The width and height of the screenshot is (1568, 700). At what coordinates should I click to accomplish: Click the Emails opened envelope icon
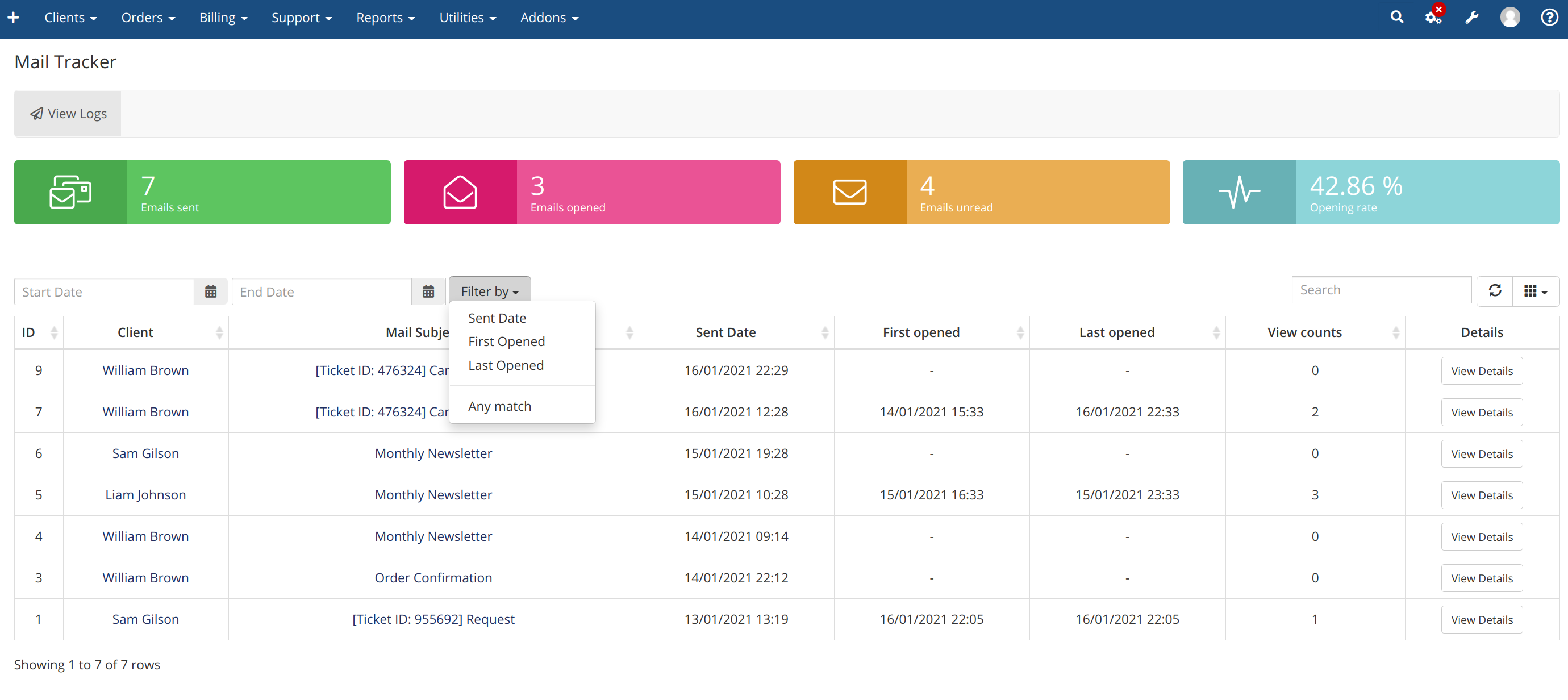click(x=460, y=193)
